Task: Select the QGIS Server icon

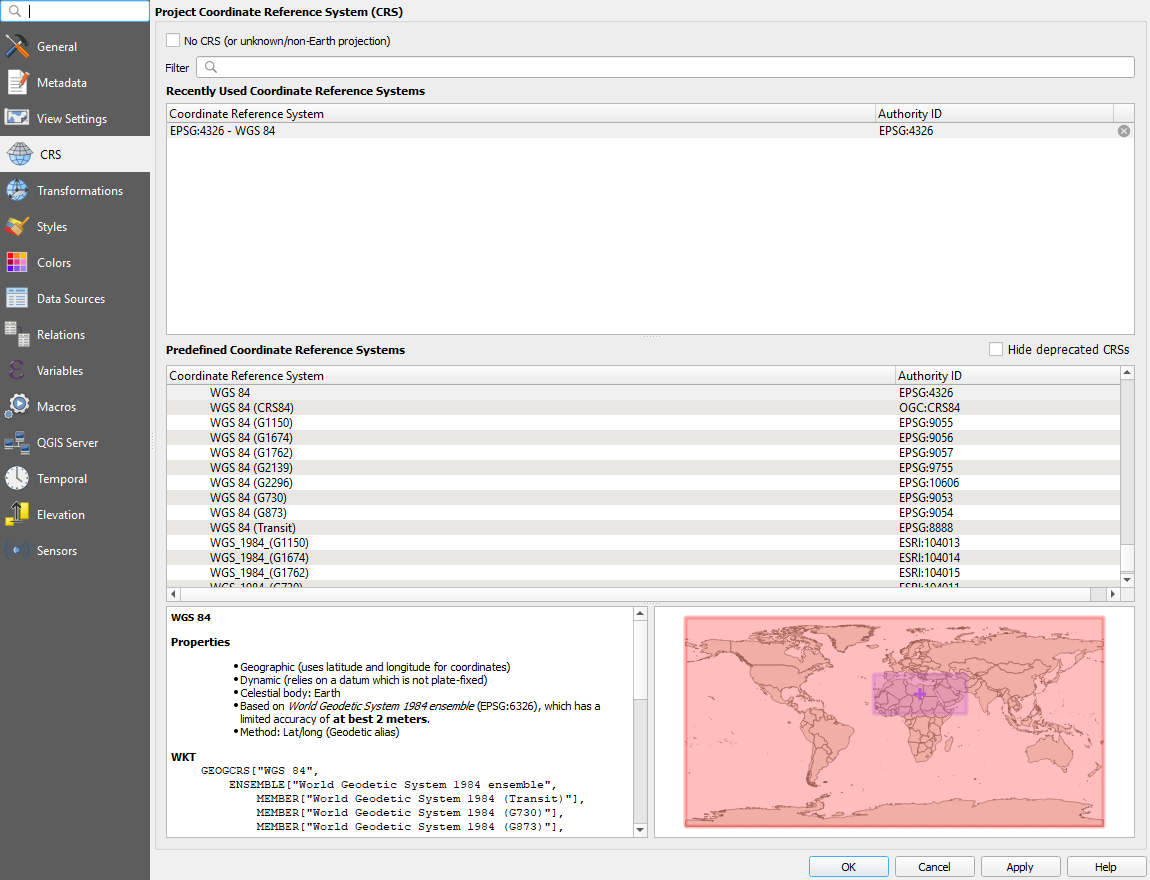Action: (x=17, y=442)
